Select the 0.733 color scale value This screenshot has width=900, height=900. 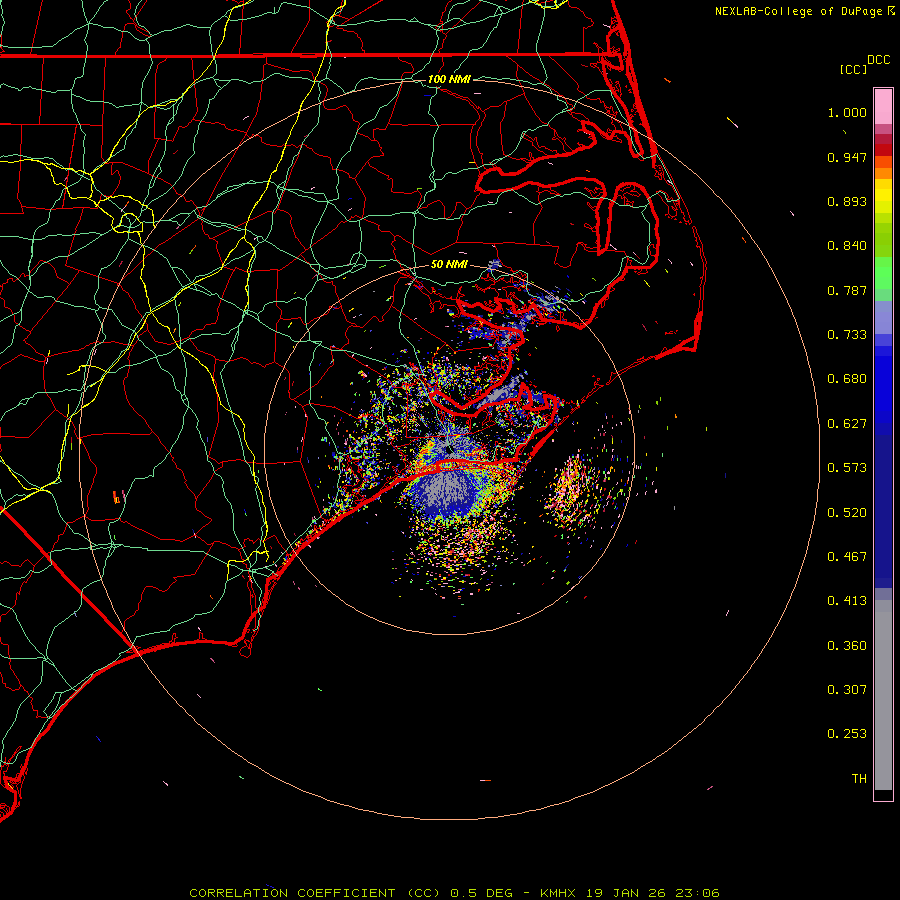click(x=847, y=335)
